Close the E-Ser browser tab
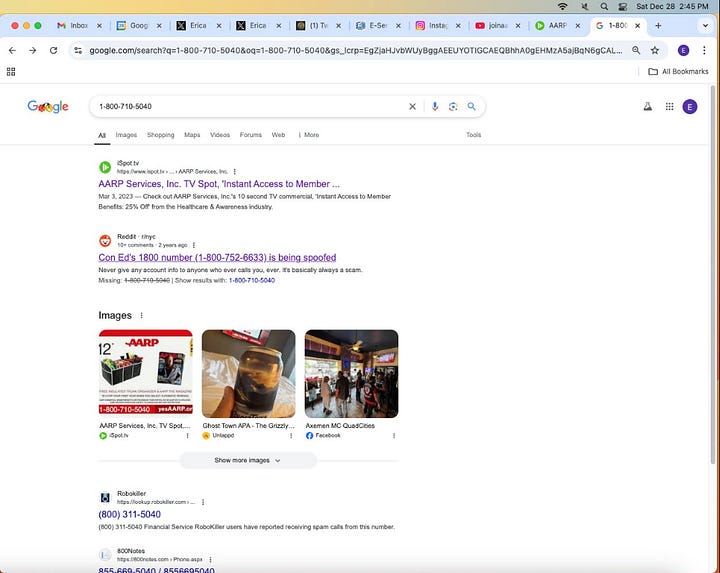 398,26
